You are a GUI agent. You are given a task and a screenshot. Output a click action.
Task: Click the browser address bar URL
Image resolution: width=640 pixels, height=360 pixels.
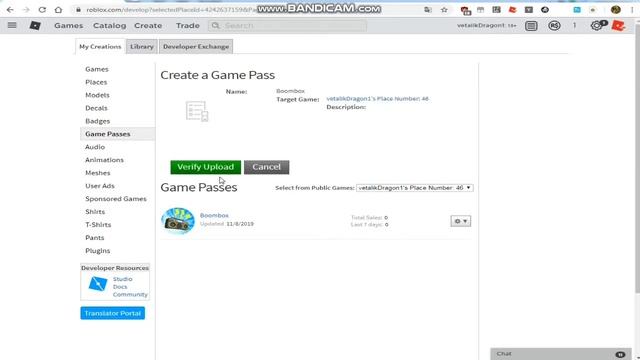coord(171,10)
